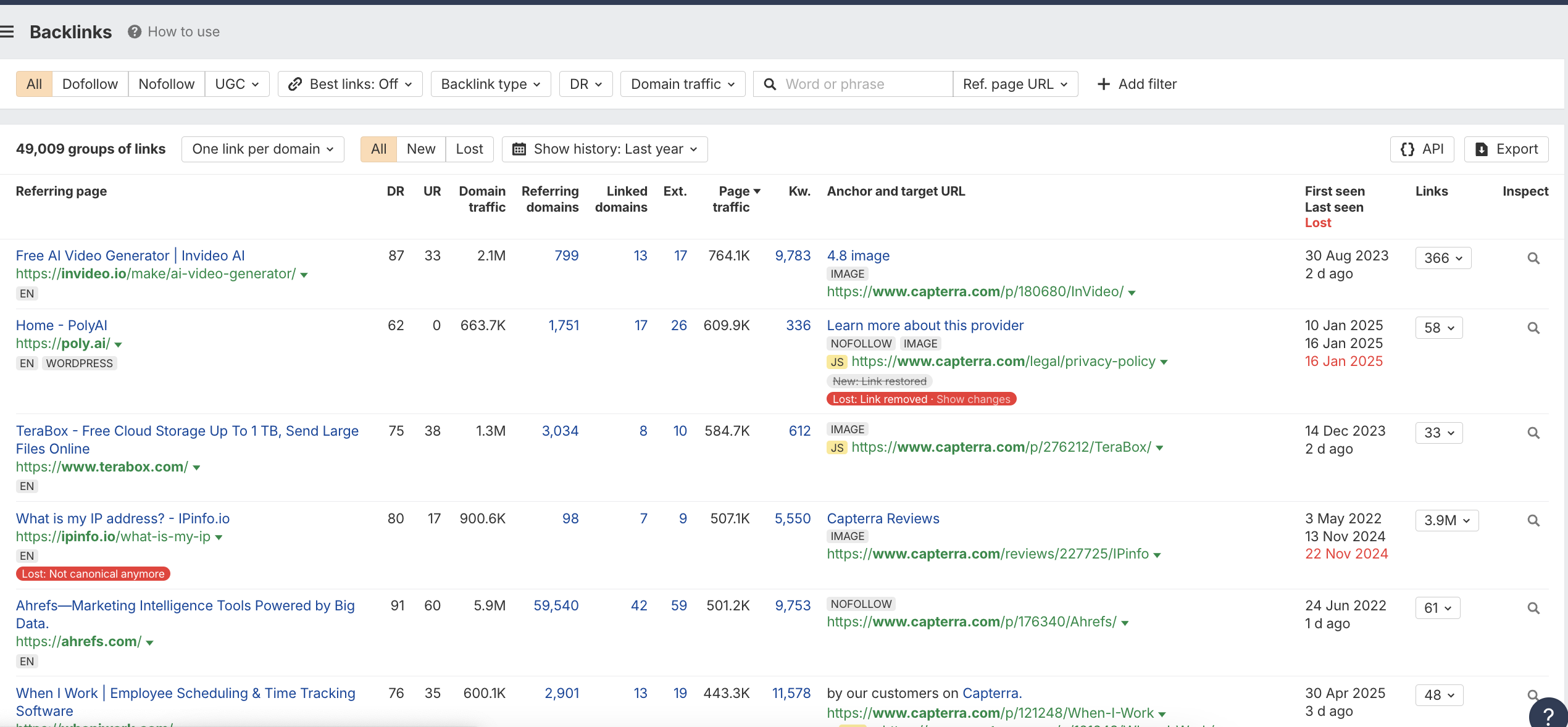Expand ahrefs.com URL dropdown arrow
The width and height of the screenshot is (1568, 727).
tap(149, 642)
